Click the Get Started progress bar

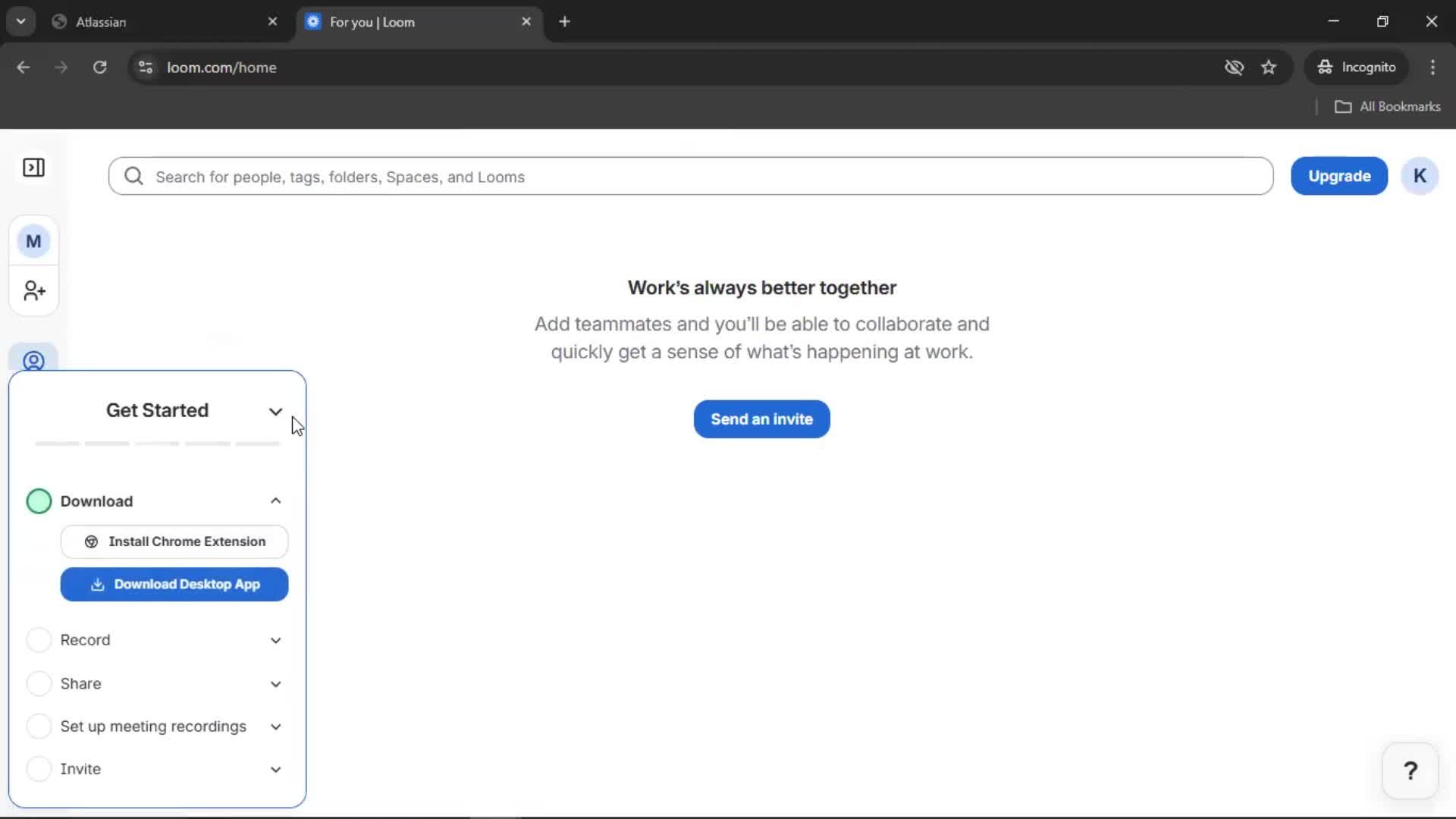coord(156,443)
